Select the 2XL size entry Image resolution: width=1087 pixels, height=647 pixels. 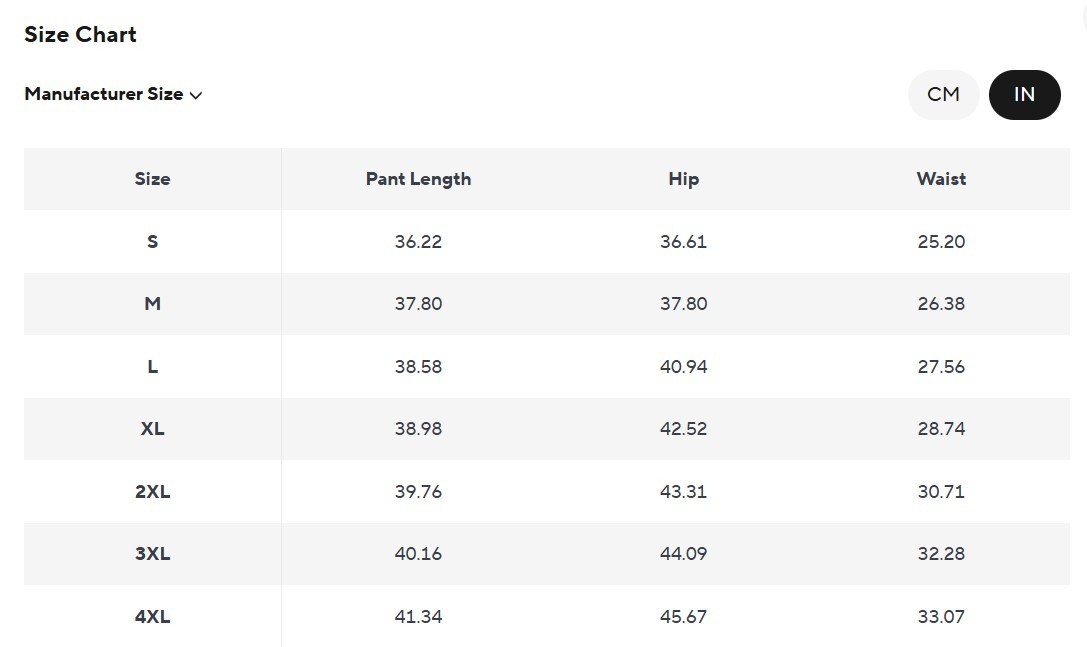[x=152, y=491]
